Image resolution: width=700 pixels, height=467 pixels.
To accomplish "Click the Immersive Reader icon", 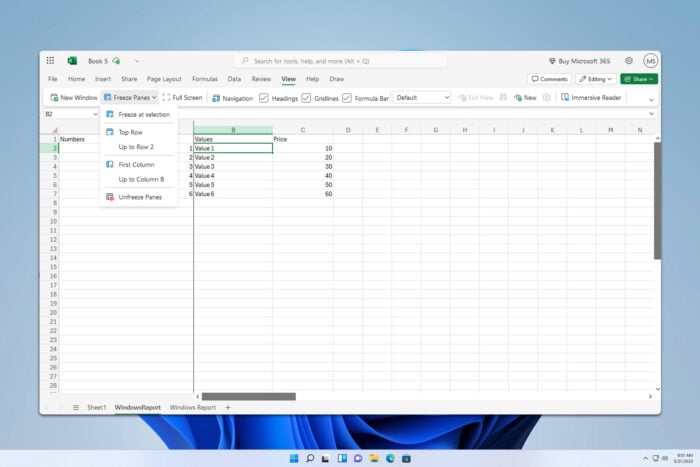I will tap(565, 97).
